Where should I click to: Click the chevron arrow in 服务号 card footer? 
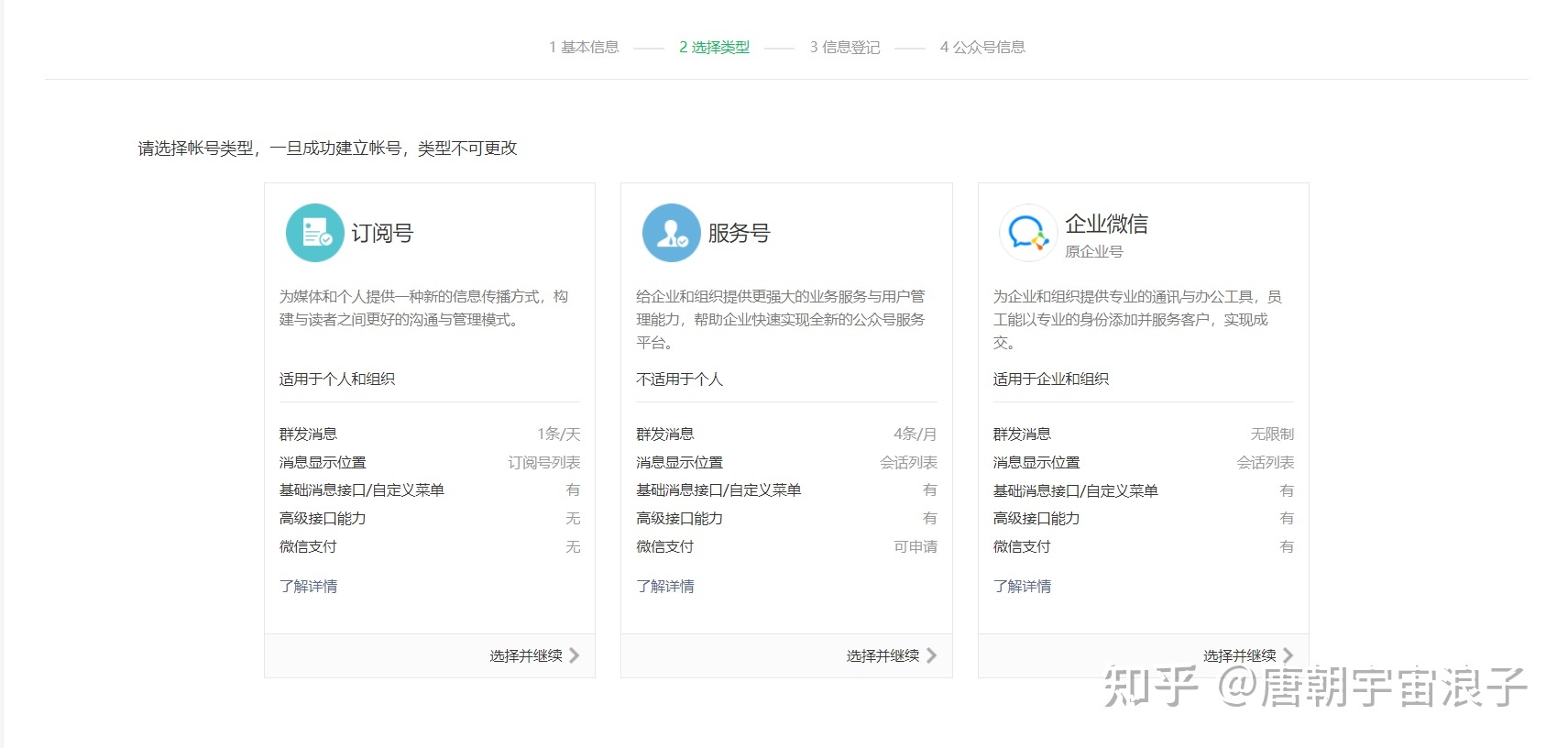coord(931,655)
